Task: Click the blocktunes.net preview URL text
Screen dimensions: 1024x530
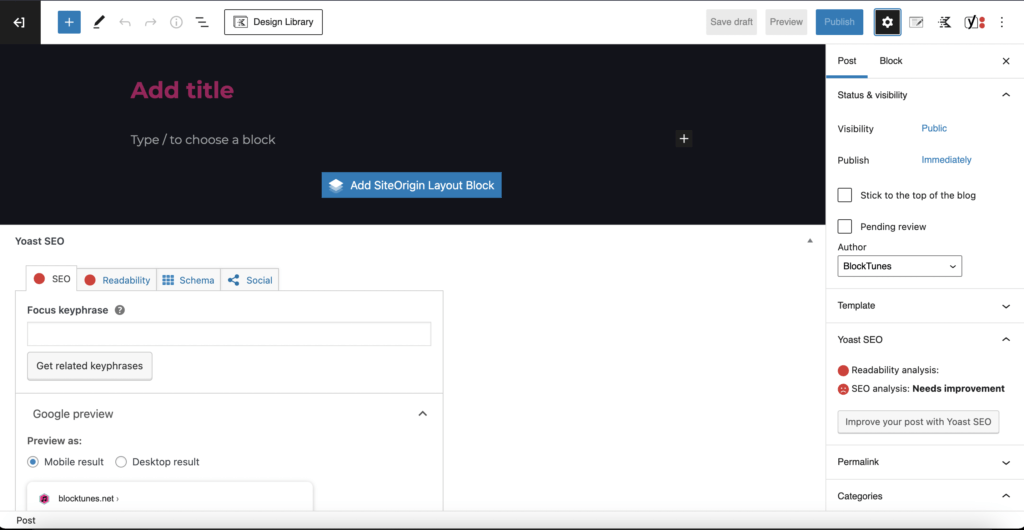Action: click(x=88, y=499)
